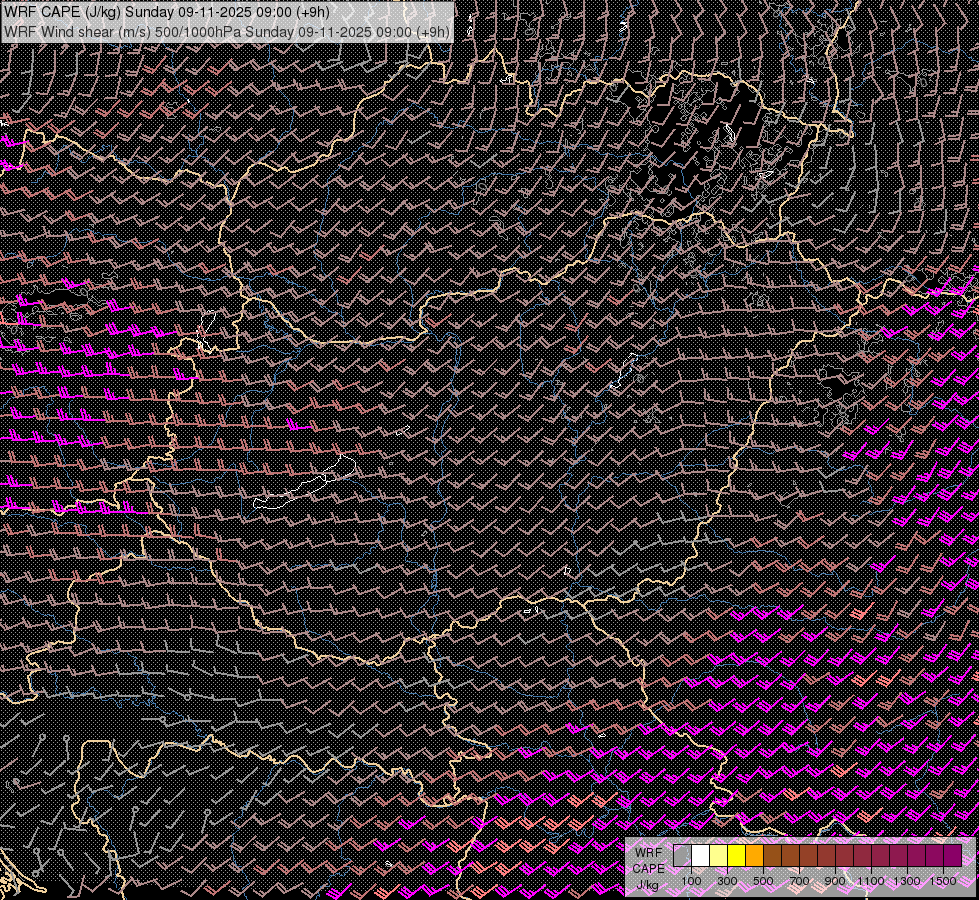Click the legend value '1500'

[943, 881]
